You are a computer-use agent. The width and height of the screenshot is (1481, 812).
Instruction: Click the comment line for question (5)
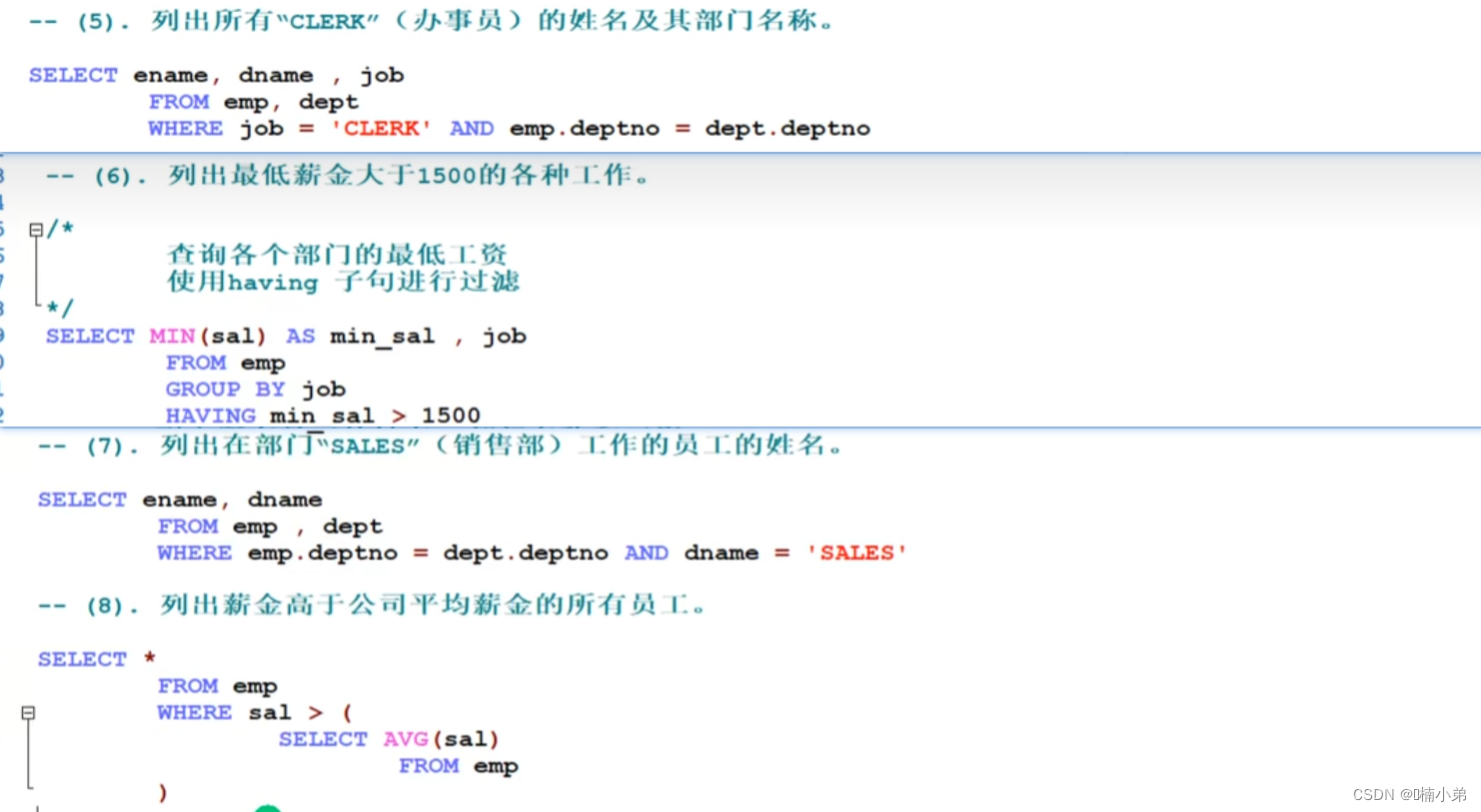point(435,21)
